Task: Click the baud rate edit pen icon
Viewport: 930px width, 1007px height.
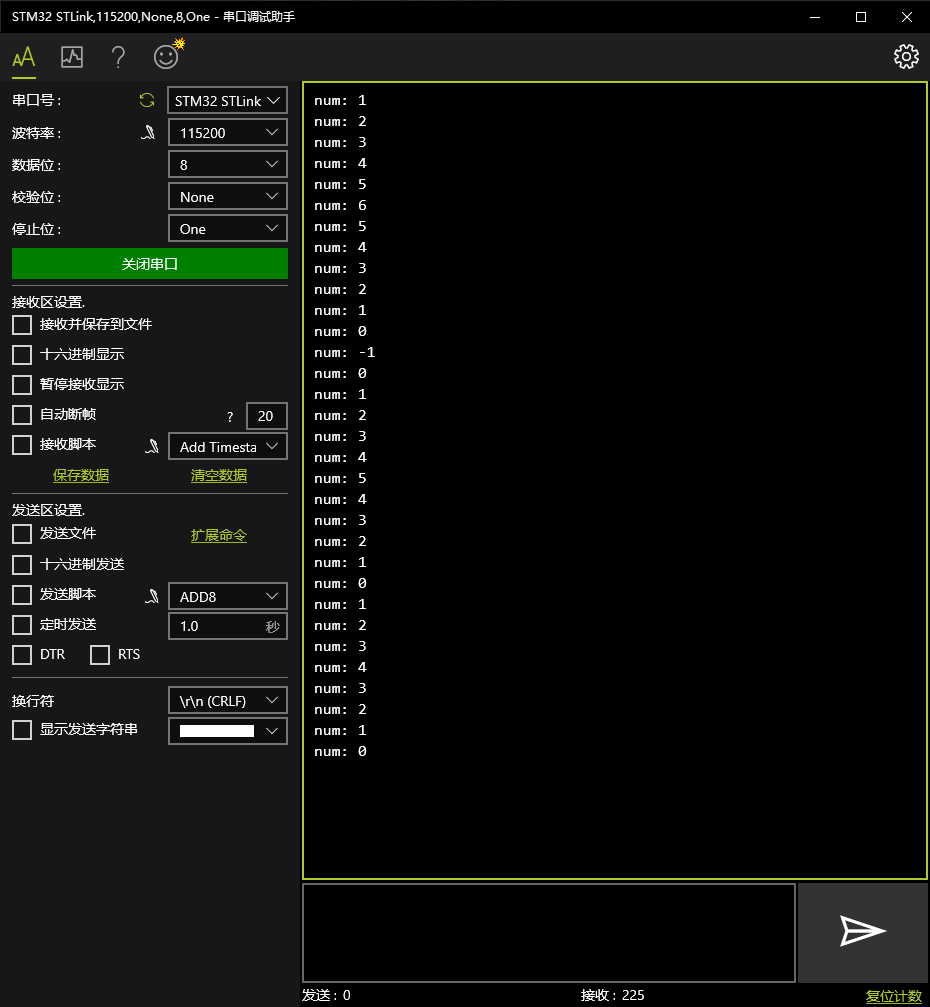Action: tap(148, 131)
